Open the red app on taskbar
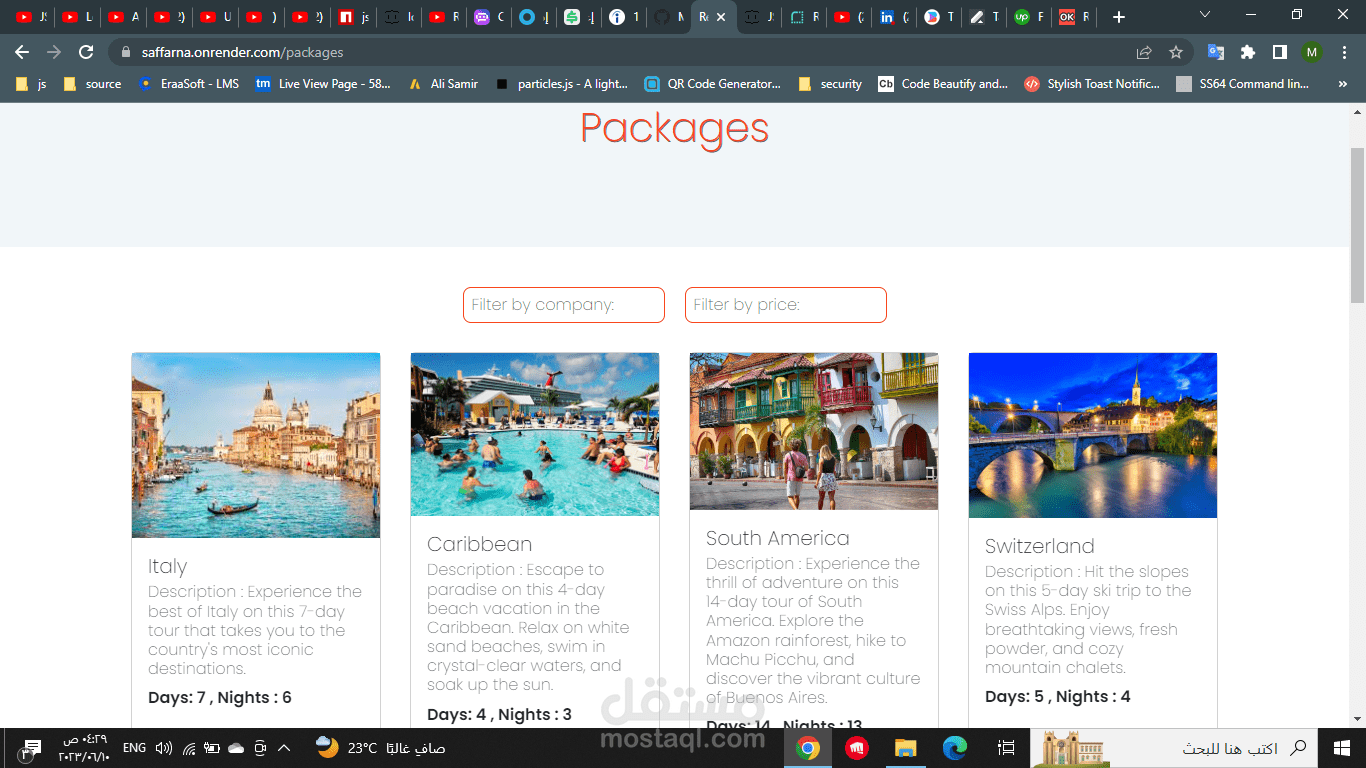 [x=857, y=747]
